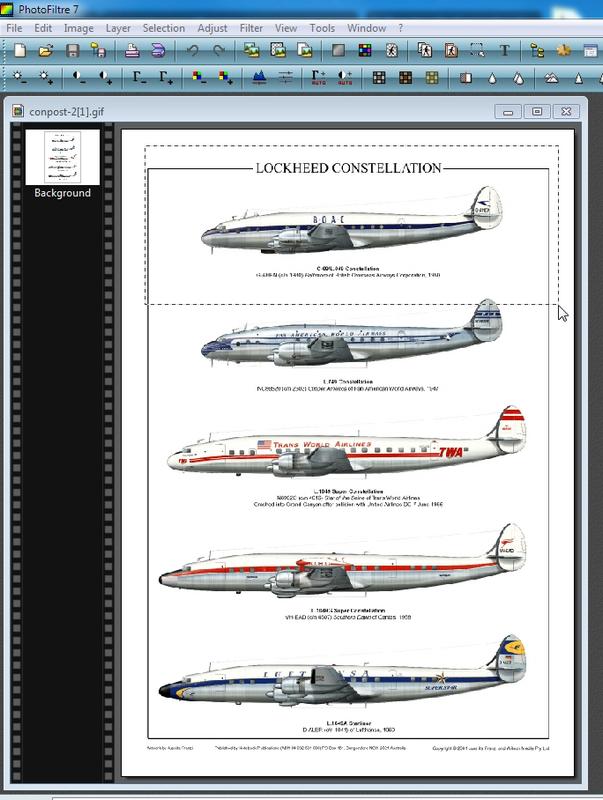Click the level sliders adjustment icon
The height and width of the screenshot is (800, 603).
coord(286,77)
